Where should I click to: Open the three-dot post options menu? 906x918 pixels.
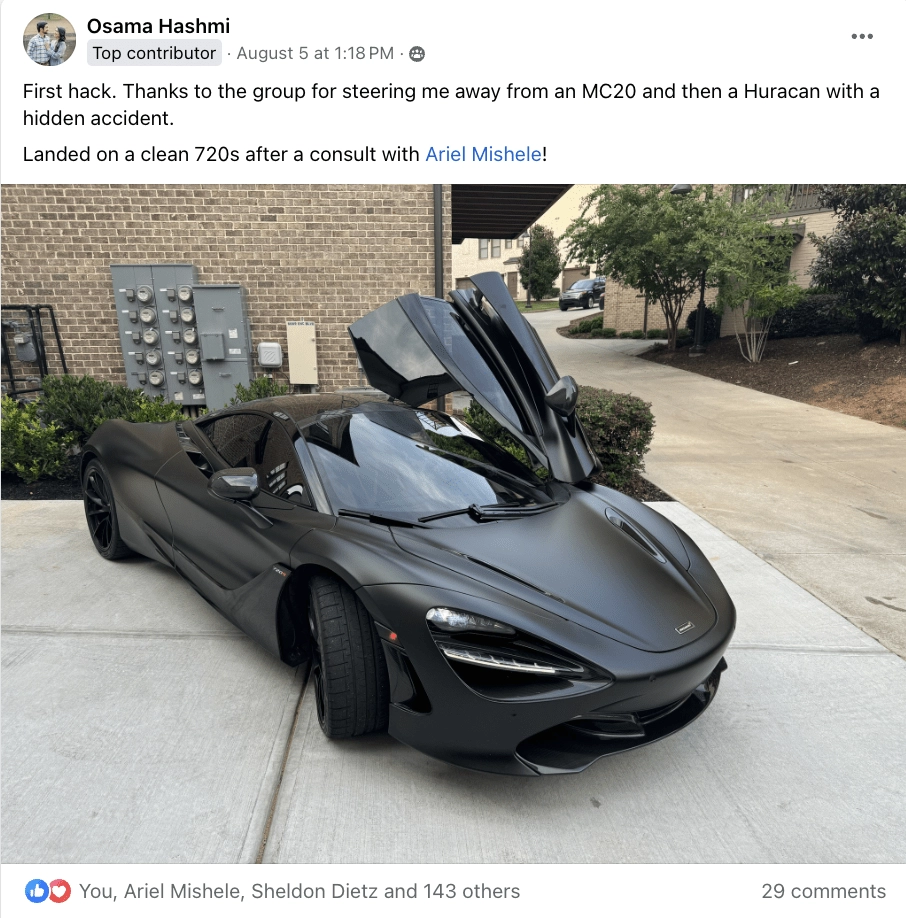tap(862, 36)
